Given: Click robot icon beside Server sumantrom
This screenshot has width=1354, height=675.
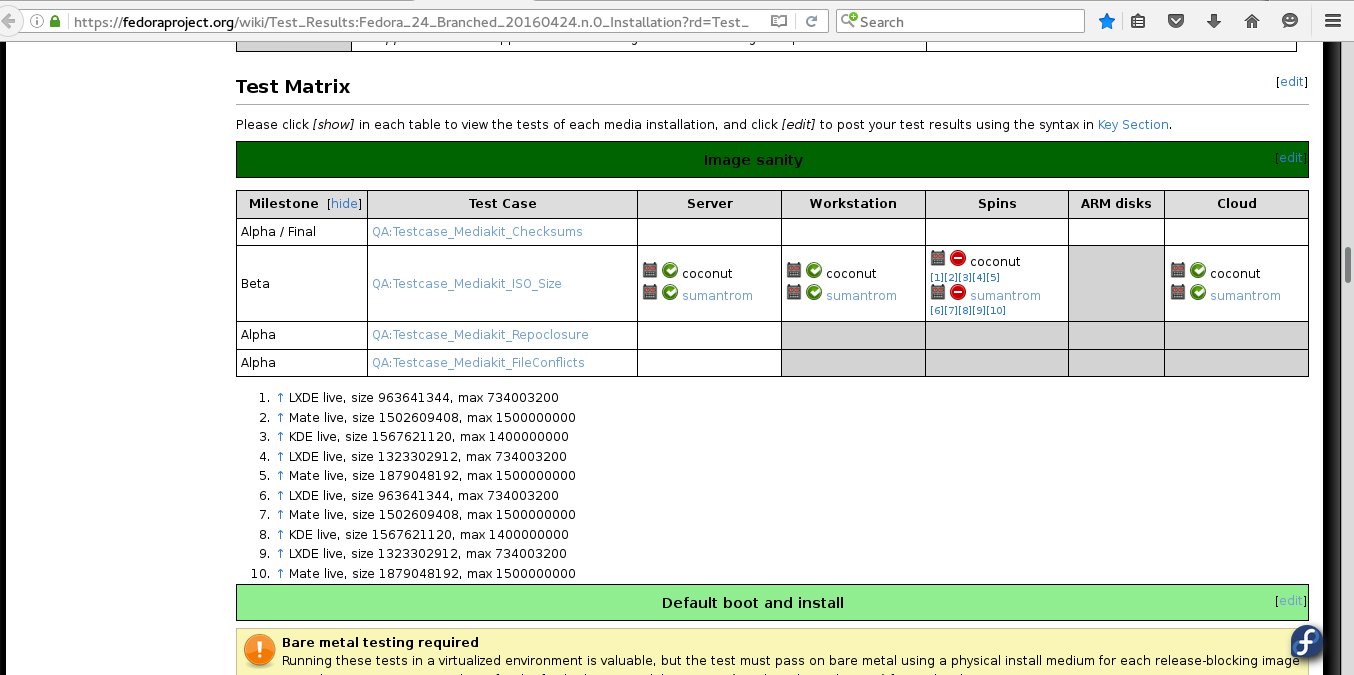Looking at the screenshot, I should 650,292.
